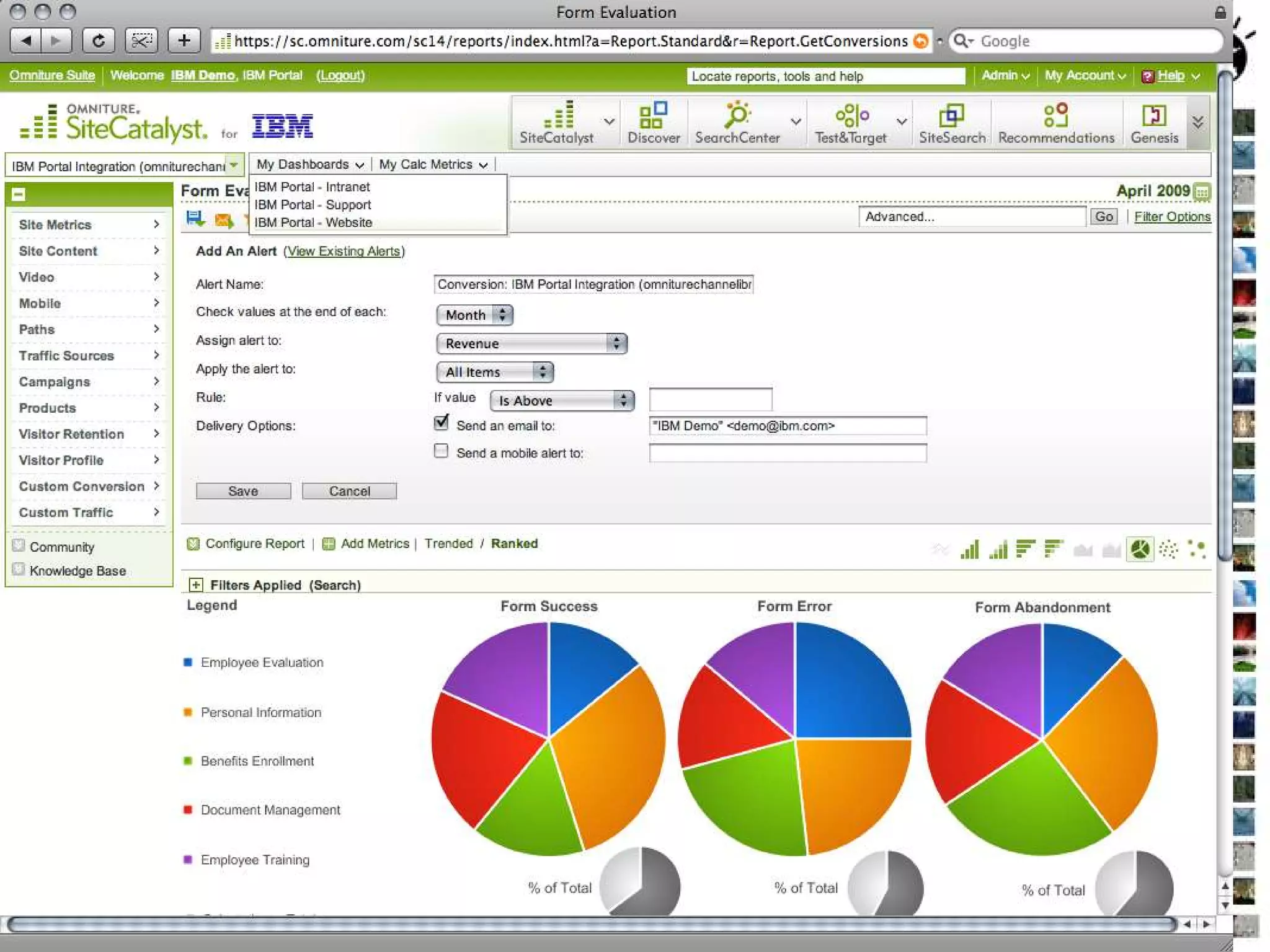Open the All Items dropdown

(x=494, y=372)
